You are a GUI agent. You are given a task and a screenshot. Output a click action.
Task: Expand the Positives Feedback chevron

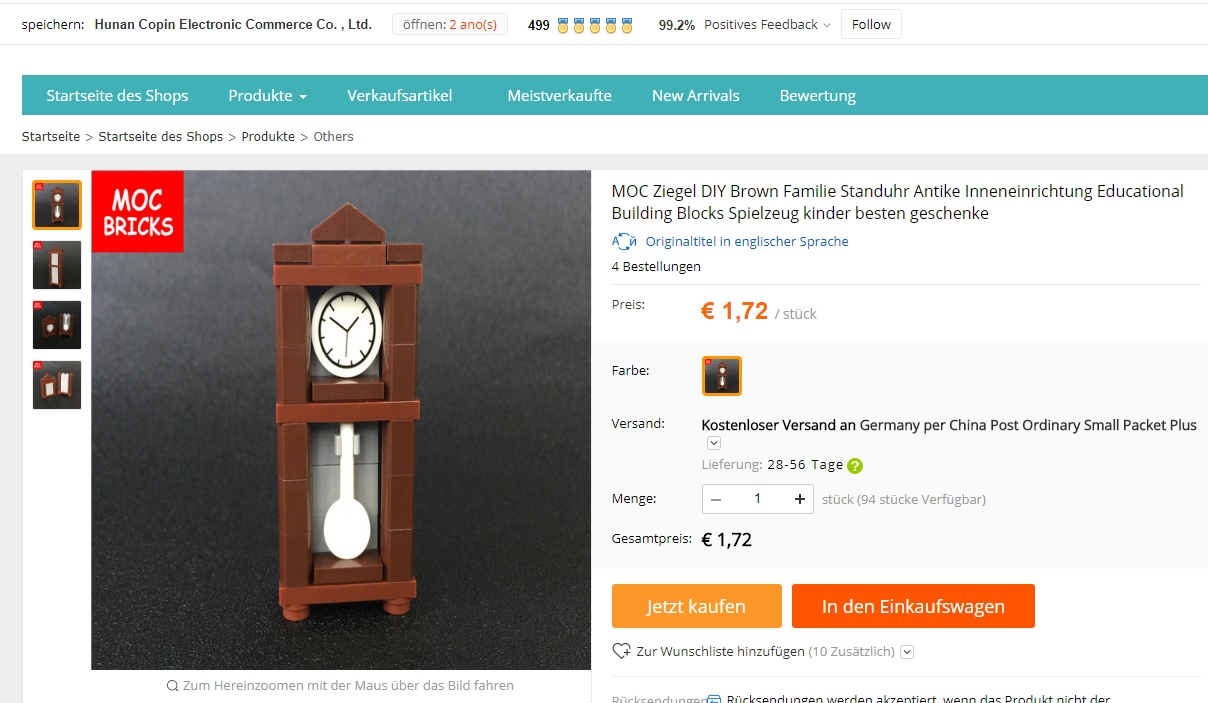pos(827,26)
